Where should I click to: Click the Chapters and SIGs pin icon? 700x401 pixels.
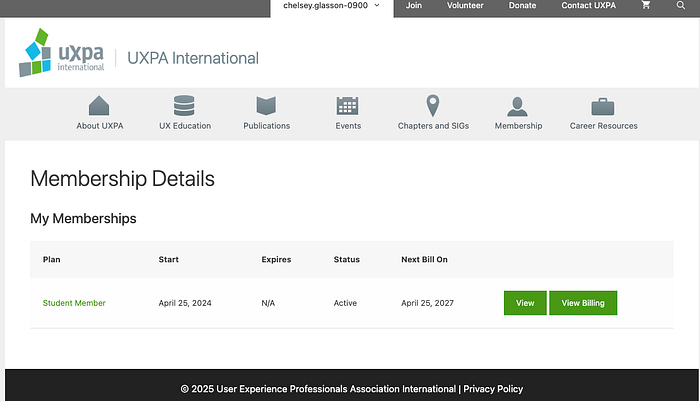pos(433,106)
